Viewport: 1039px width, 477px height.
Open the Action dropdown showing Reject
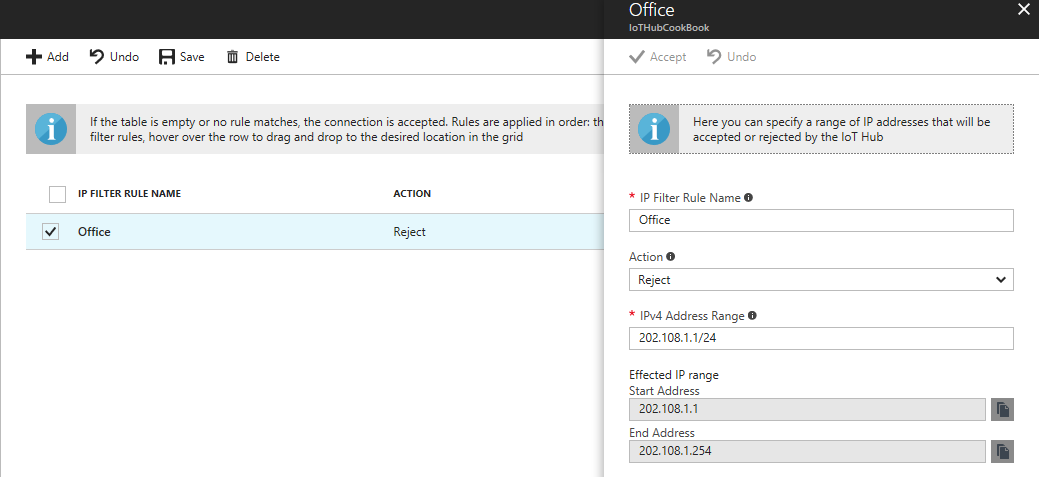click(x=820, y=280)
